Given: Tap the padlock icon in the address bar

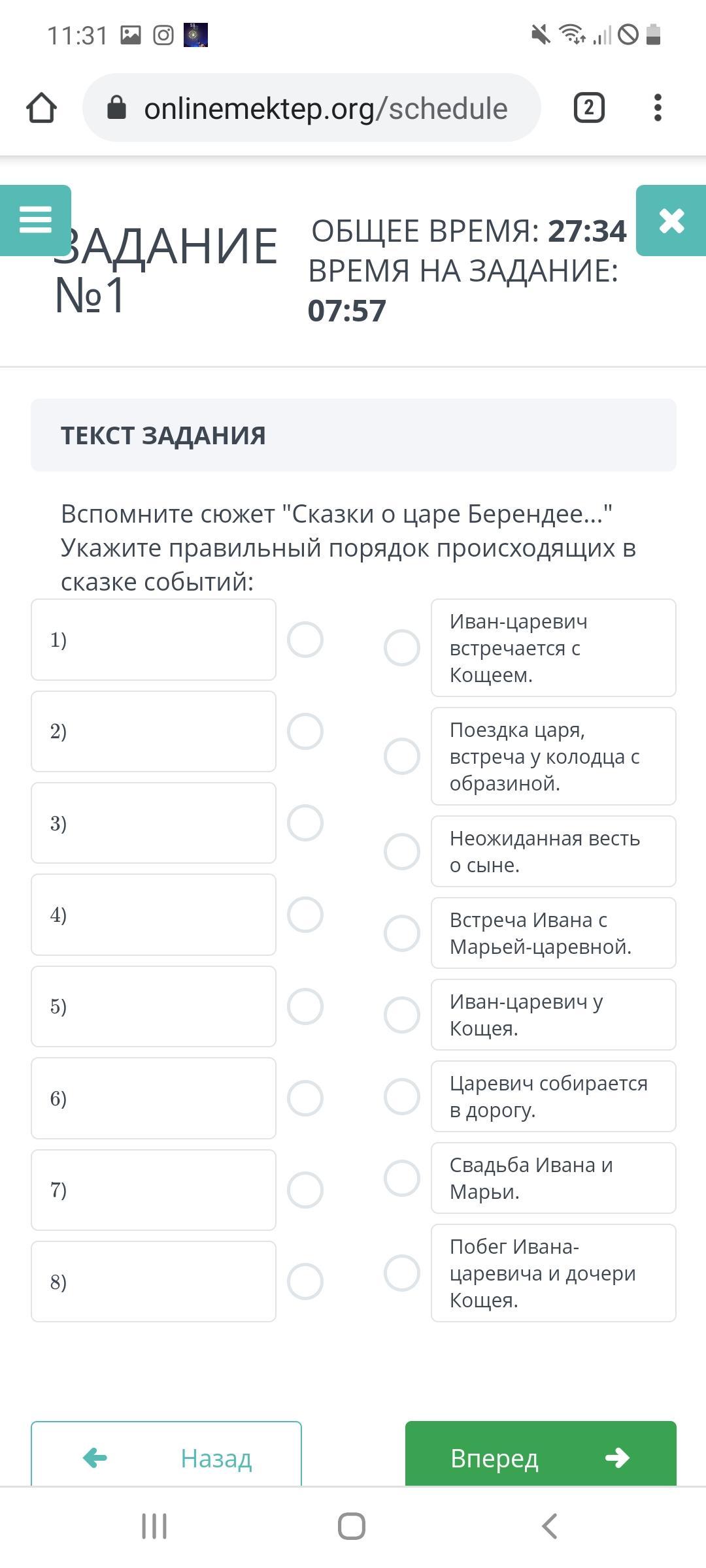Looking at the screenshot, I should (x=116, y=108).
